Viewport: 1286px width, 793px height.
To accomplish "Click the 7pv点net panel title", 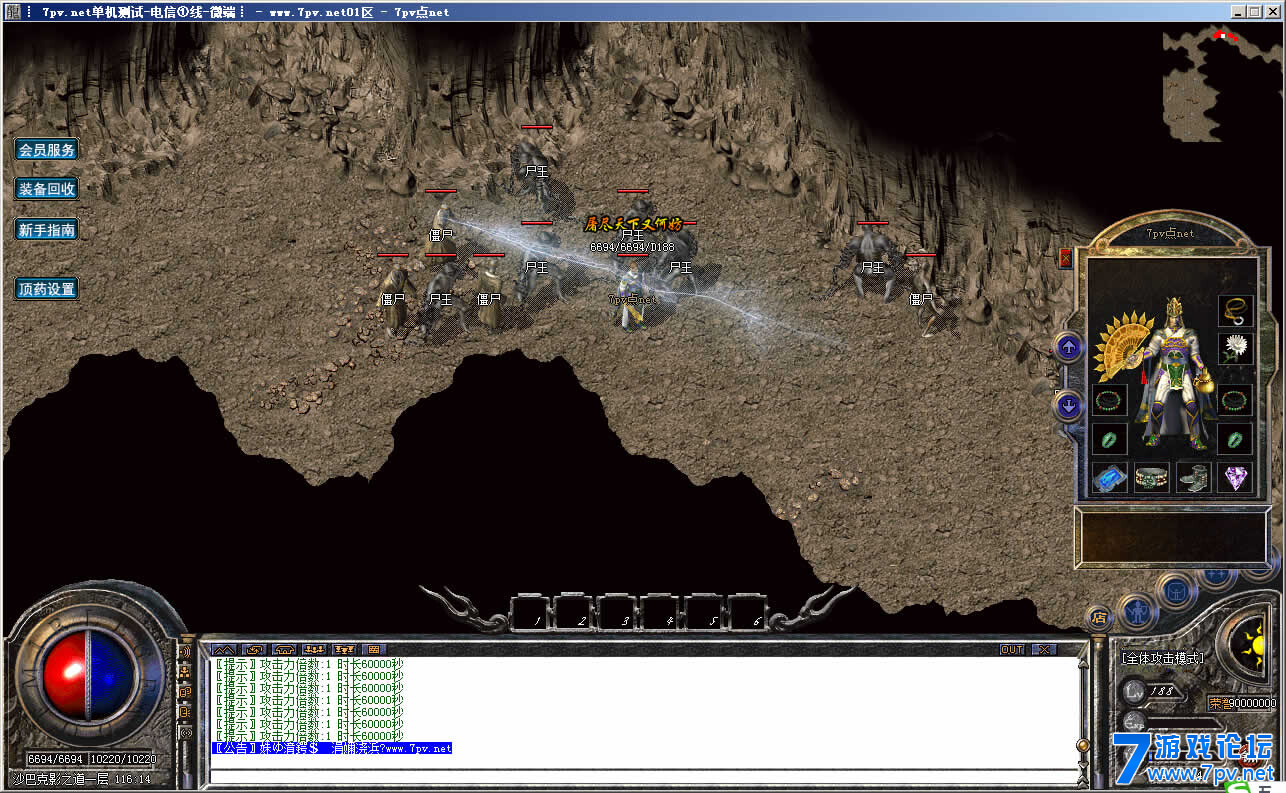I will (x=1171, y=233).
